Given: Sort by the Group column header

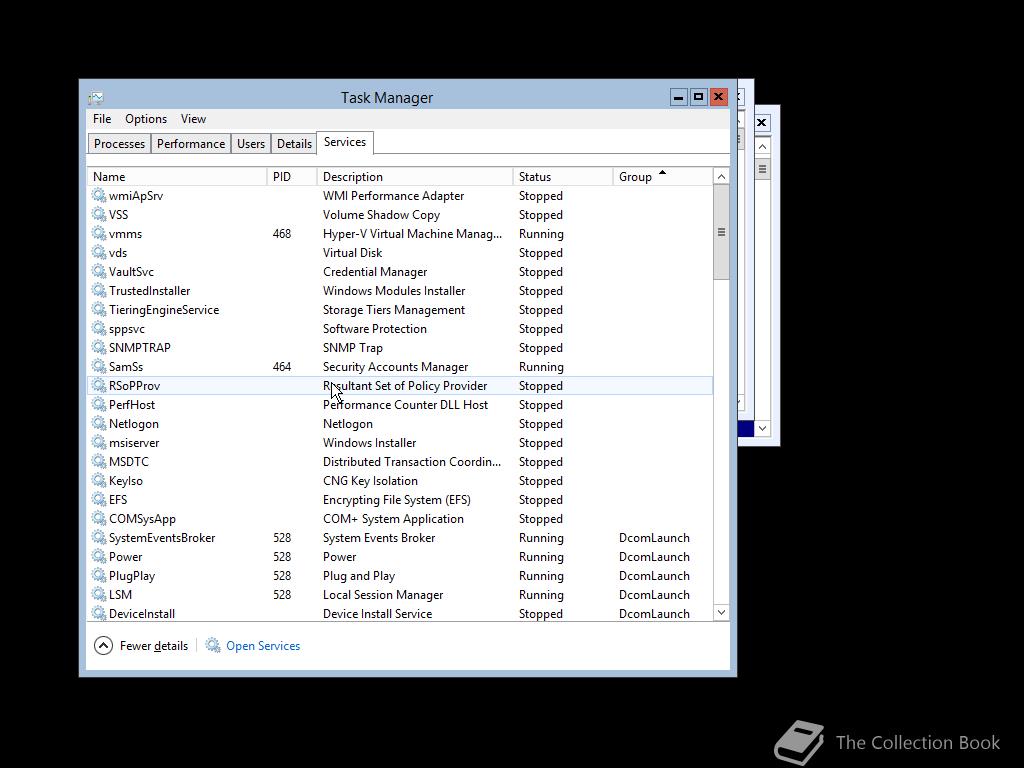Looking at the screenshot, I should click(x=662, y=177).
